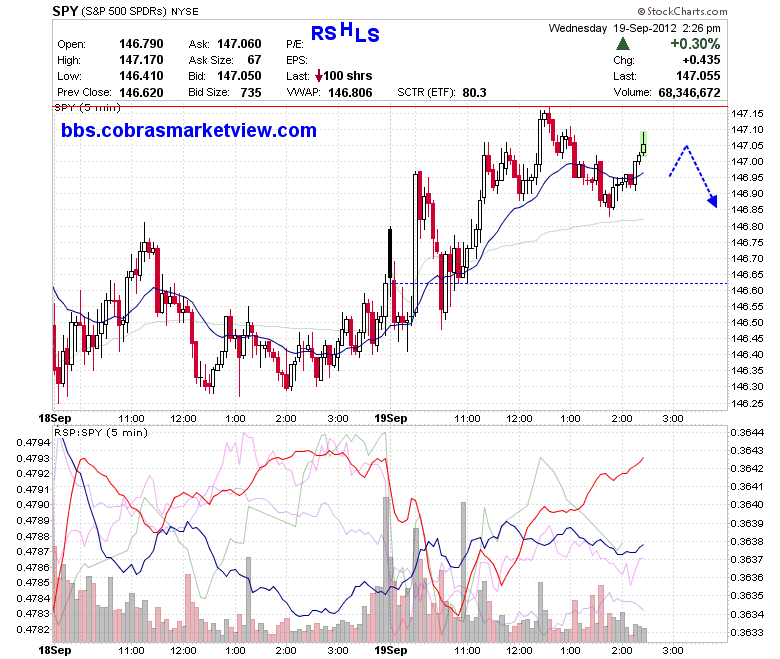Select the SPY (5 min) chart label
Viewport: 780px width, 659px height.
pos(88,107)
